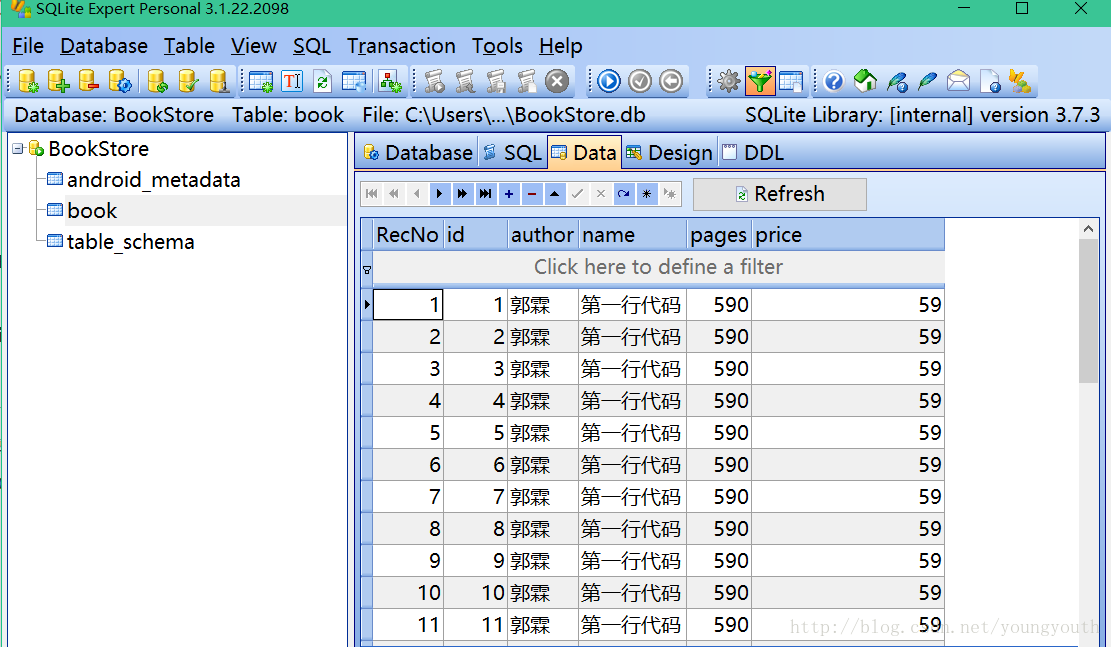The height and width of the screenshot is (647, 1111).
Task: Click the edit record up-triangle button
Action: point(555,193)
